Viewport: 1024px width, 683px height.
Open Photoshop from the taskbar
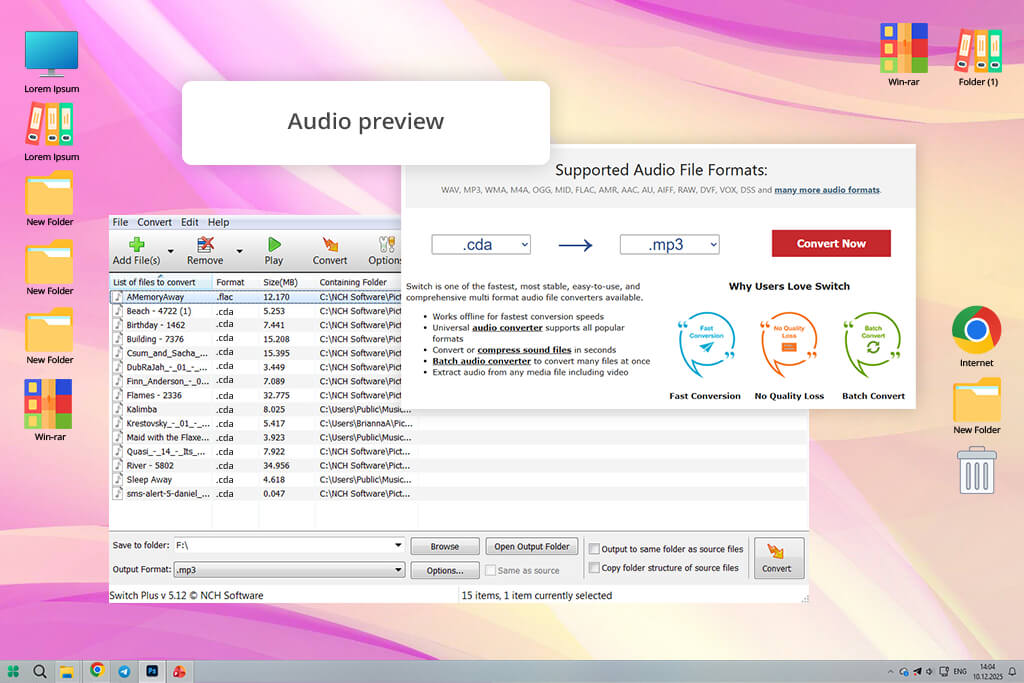click(152, 671)
